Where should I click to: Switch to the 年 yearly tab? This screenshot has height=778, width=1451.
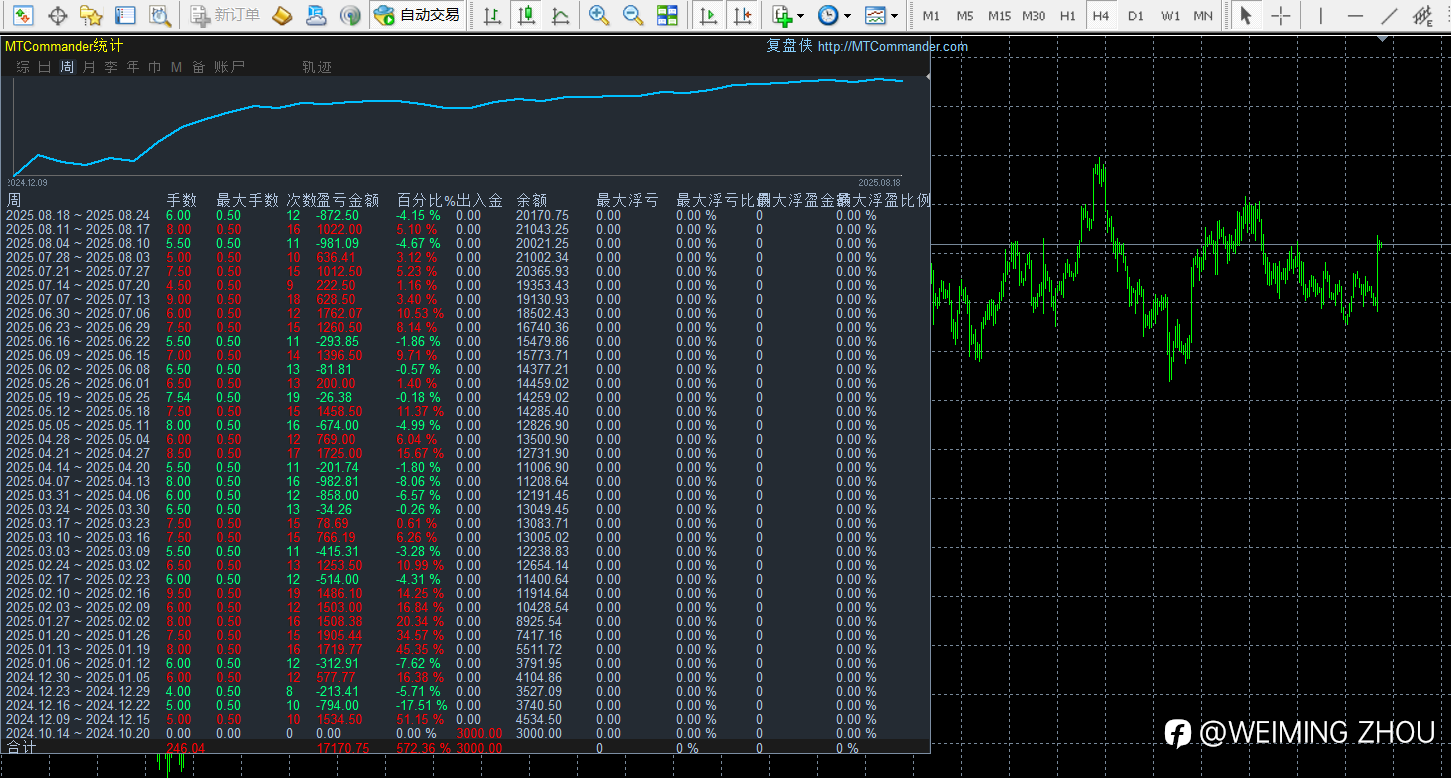point(133,67)
